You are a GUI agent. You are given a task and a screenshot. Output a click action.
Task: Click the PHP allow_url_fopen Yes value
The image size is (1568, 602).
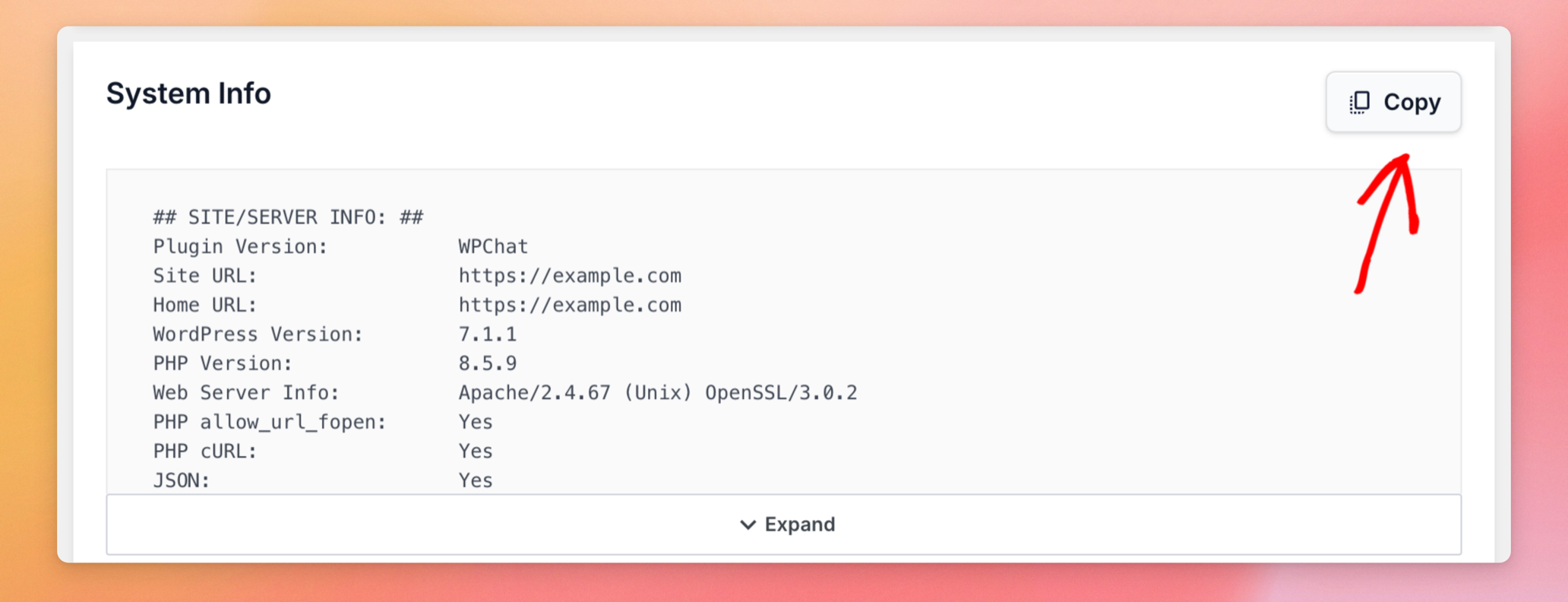tap(476, 422)
